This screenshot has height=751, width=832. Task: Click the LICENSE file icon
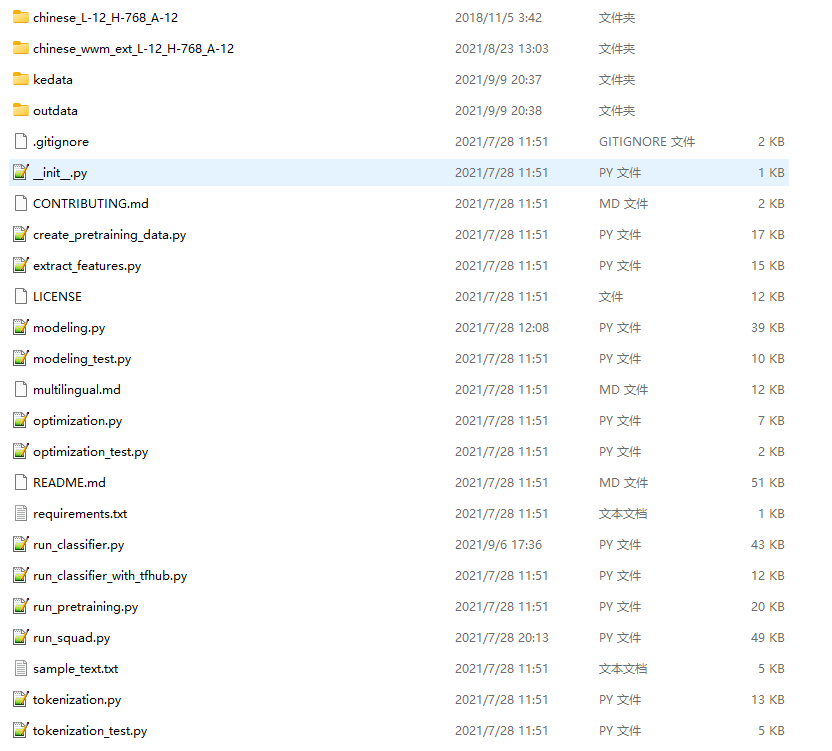pyautogui.click(x=21, y=297)
